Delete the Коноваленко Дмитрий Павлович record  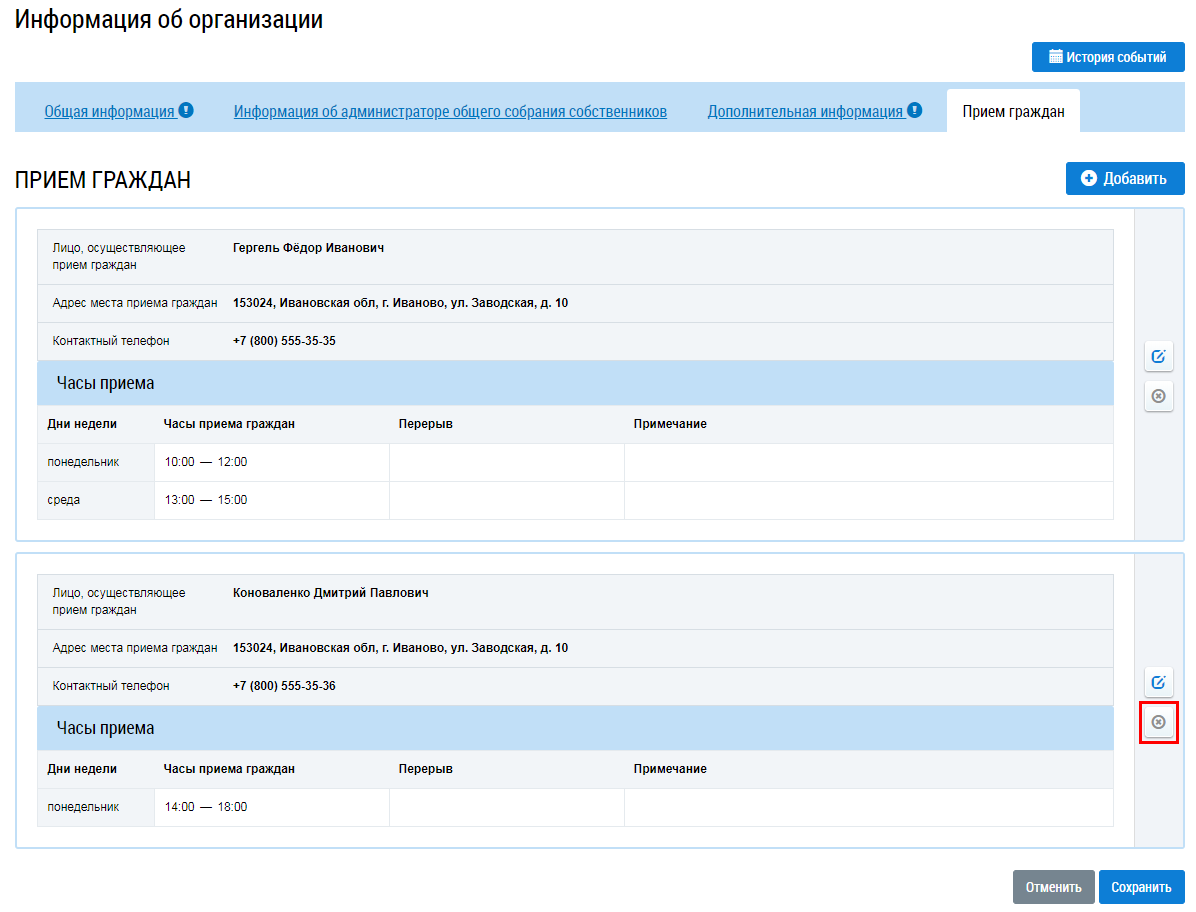pos(1158,722)
